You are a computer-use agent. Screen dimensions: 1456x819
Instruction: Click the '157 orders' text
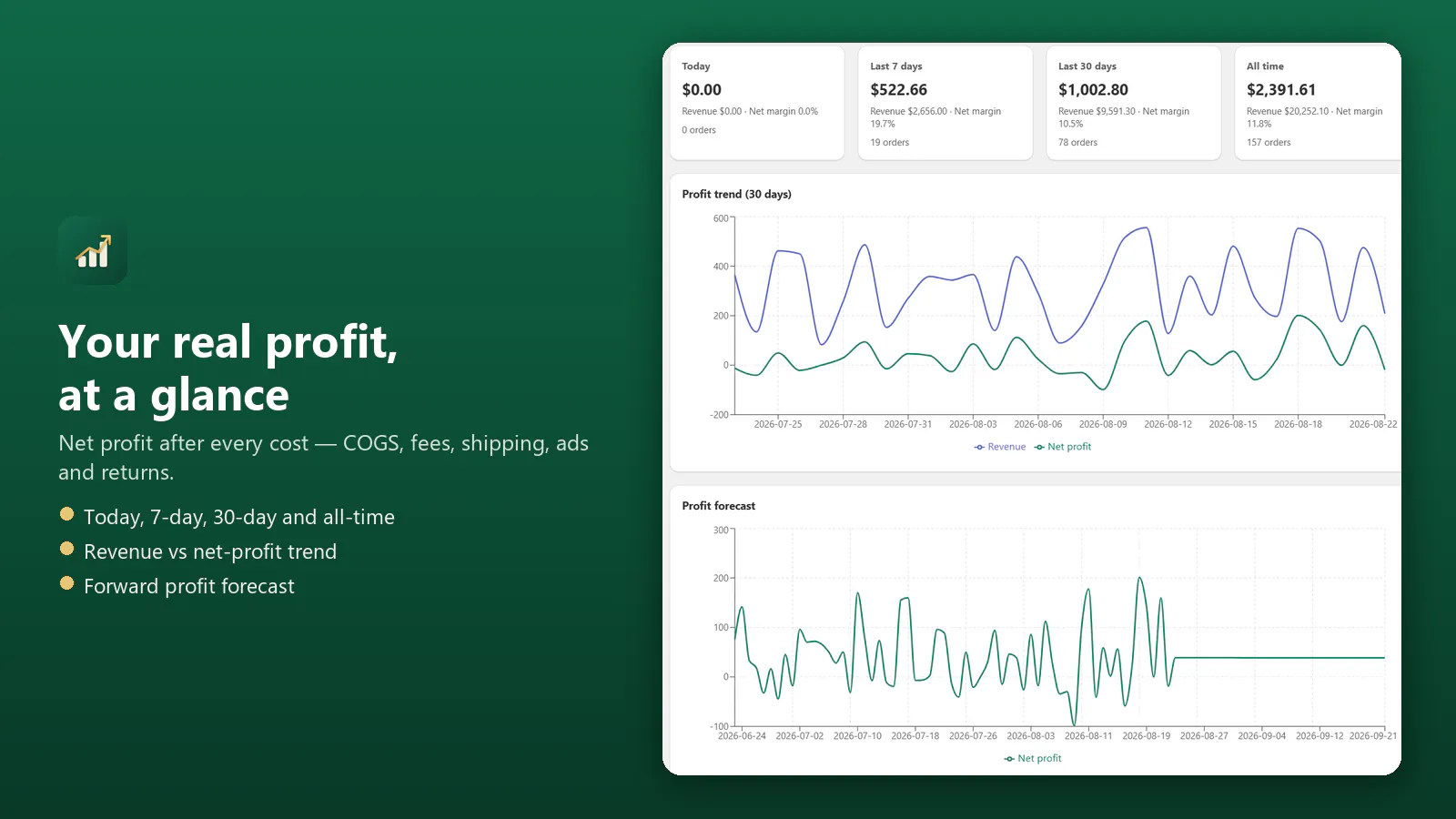pos(1269,143)
